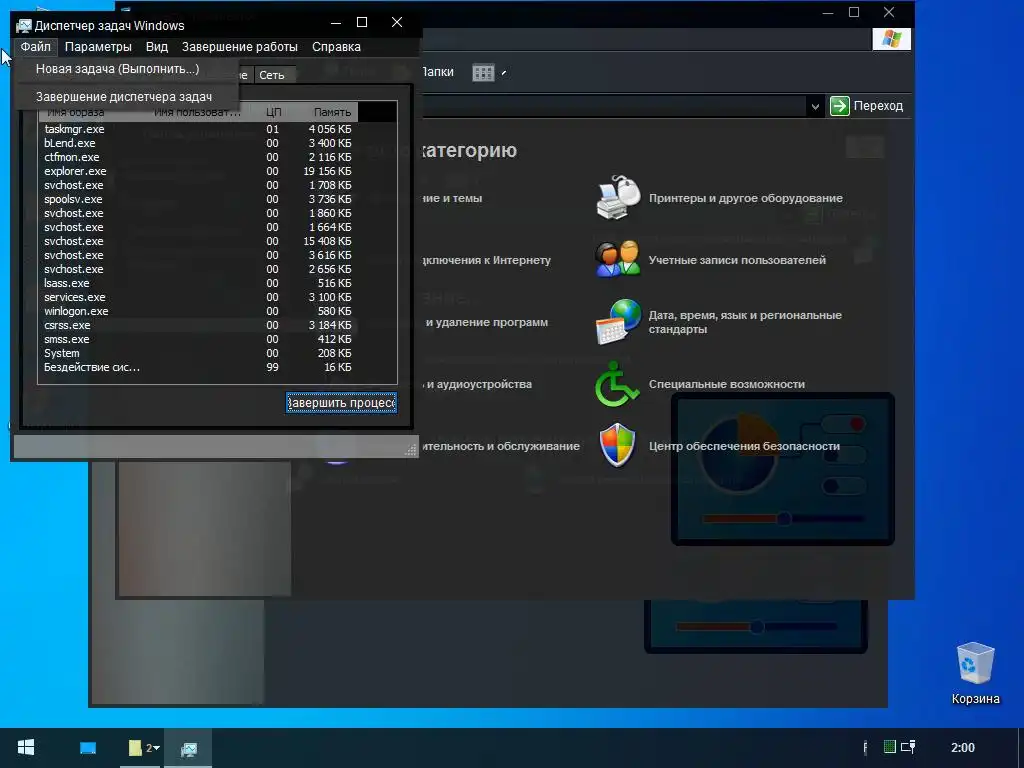Click the Завершить процесс button
This screenshot has height=768, width=1024.
pyautogui.click(x=341, y=403)
